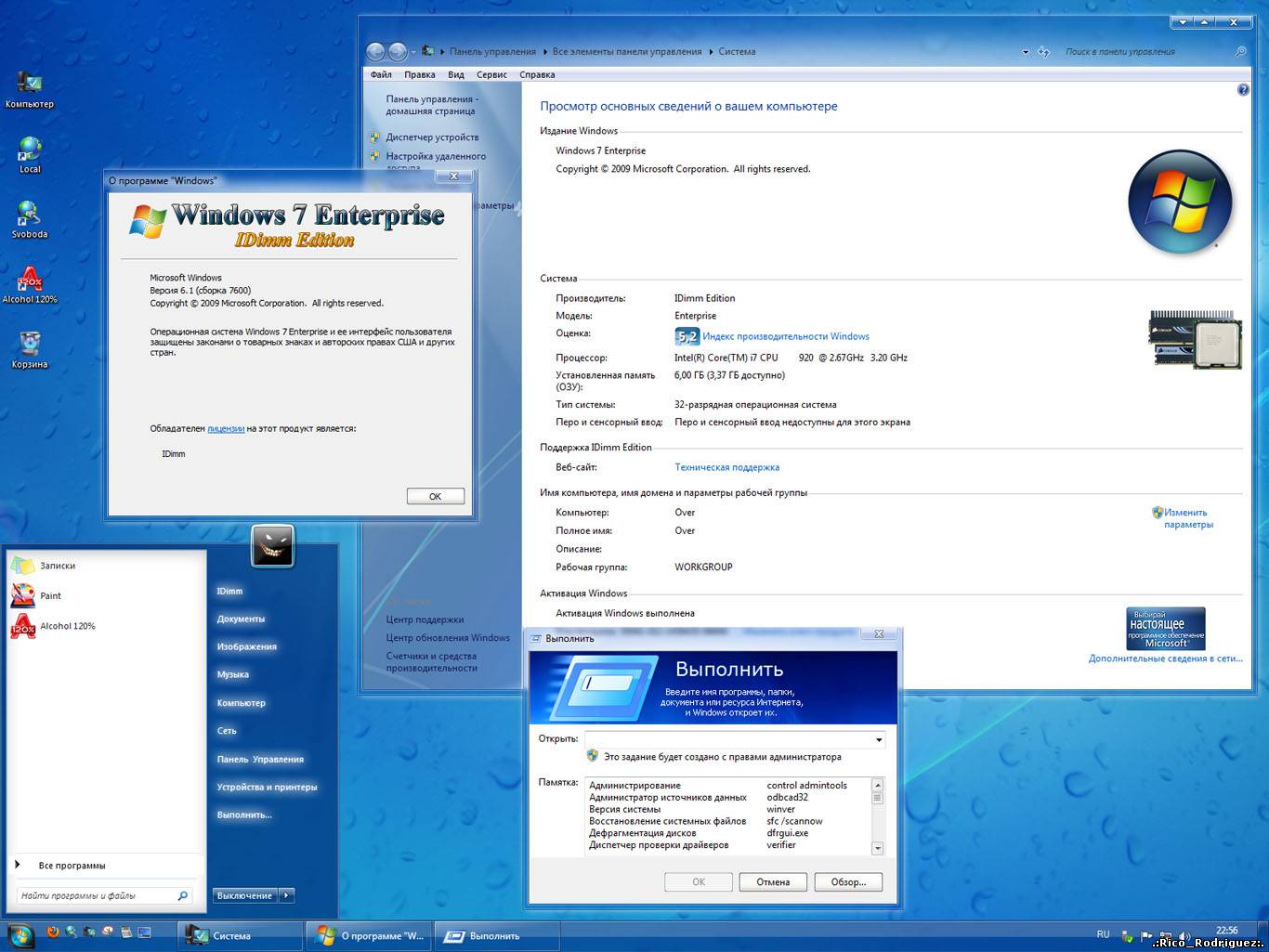Select Выполнить... in the Start menu
This screenshot has height=952, width=1269.
pos(244,815)
